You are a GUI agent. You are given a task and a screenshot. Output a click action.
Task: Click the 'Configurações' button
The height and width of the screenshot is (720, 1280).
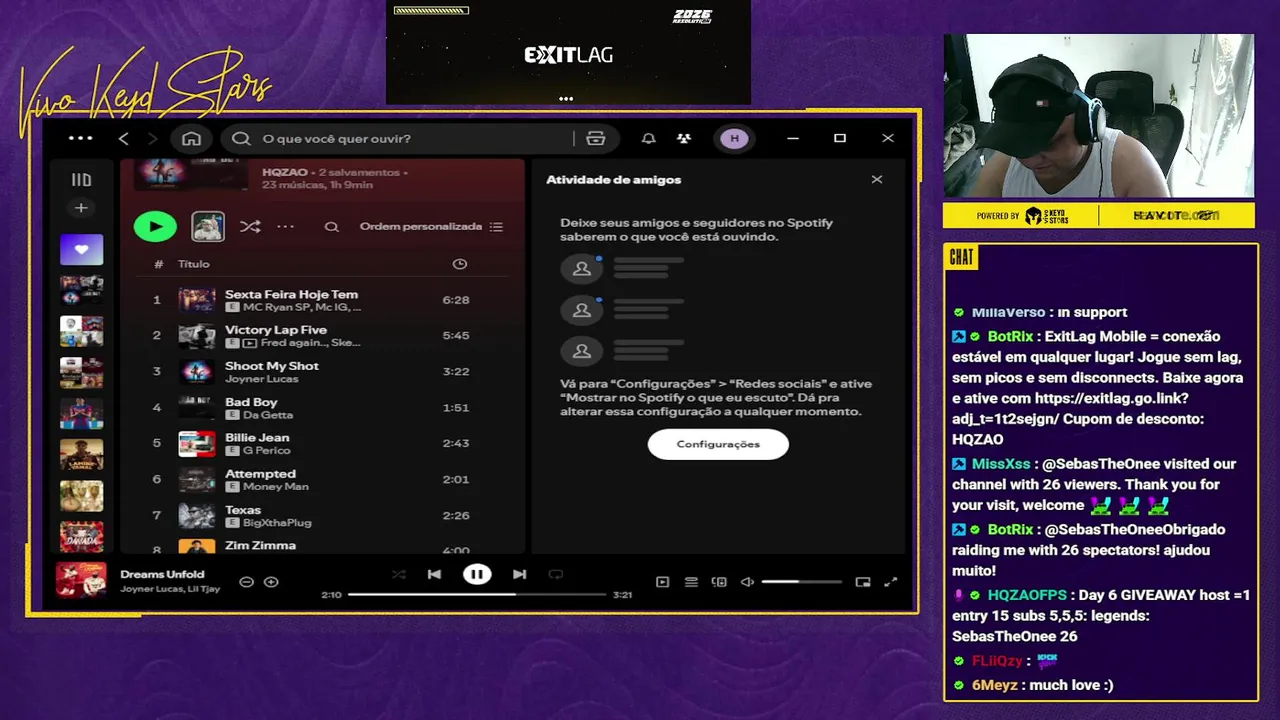pyautogui.click(x=718, y=444)
